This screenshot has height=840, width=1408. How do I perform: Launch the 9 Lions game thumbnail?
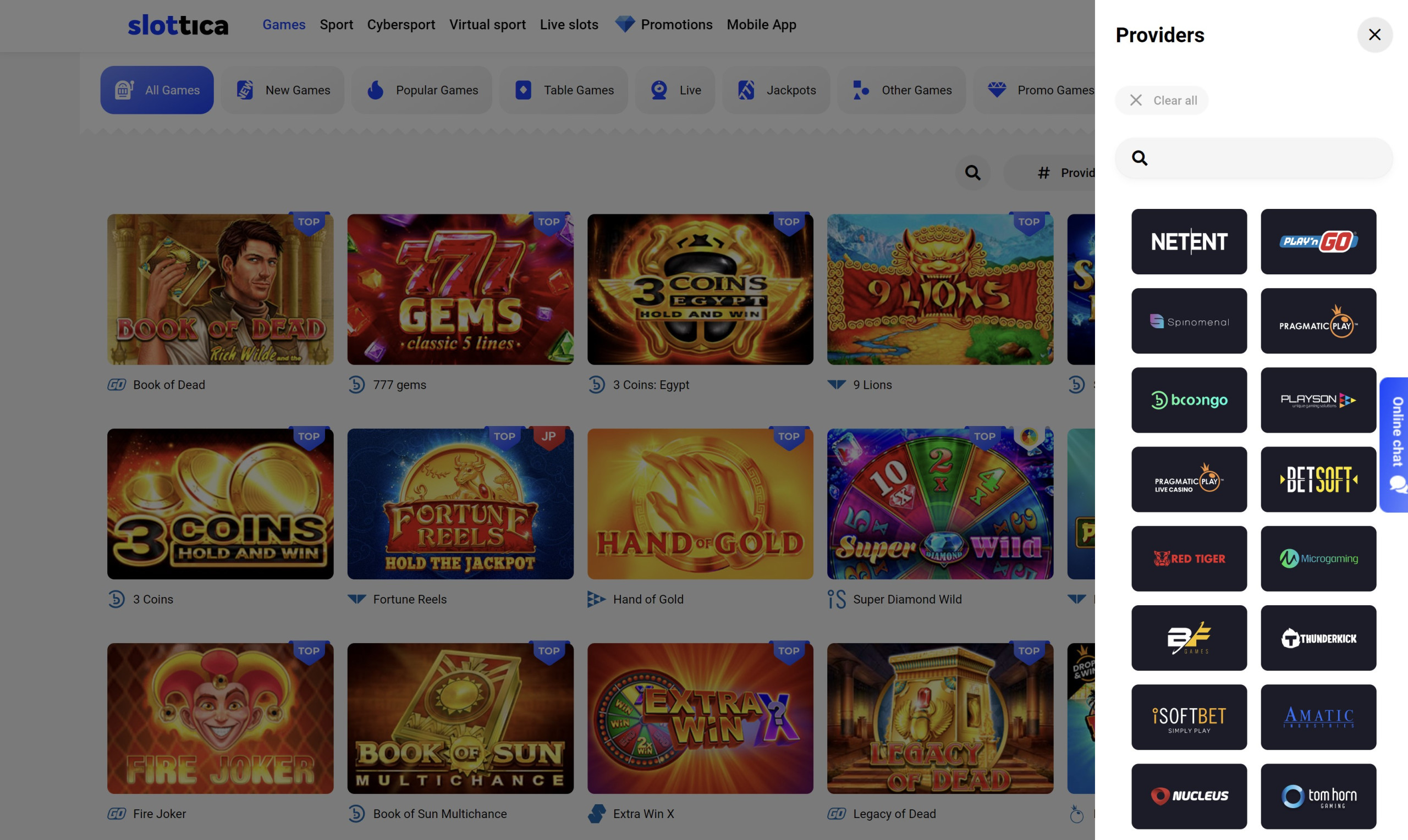[941, 289]
